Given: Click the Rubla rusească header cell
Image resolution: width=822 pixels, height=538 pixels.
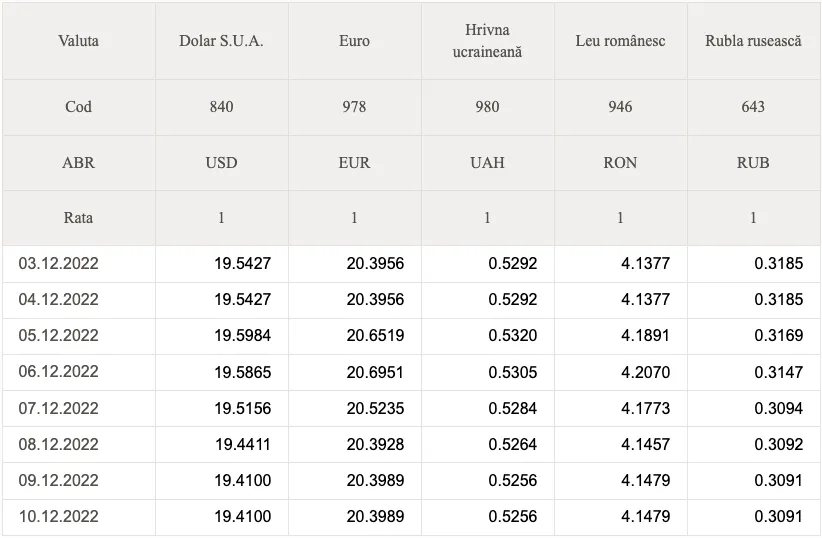Looking at the screenshot, I should [x=753, y=41].
